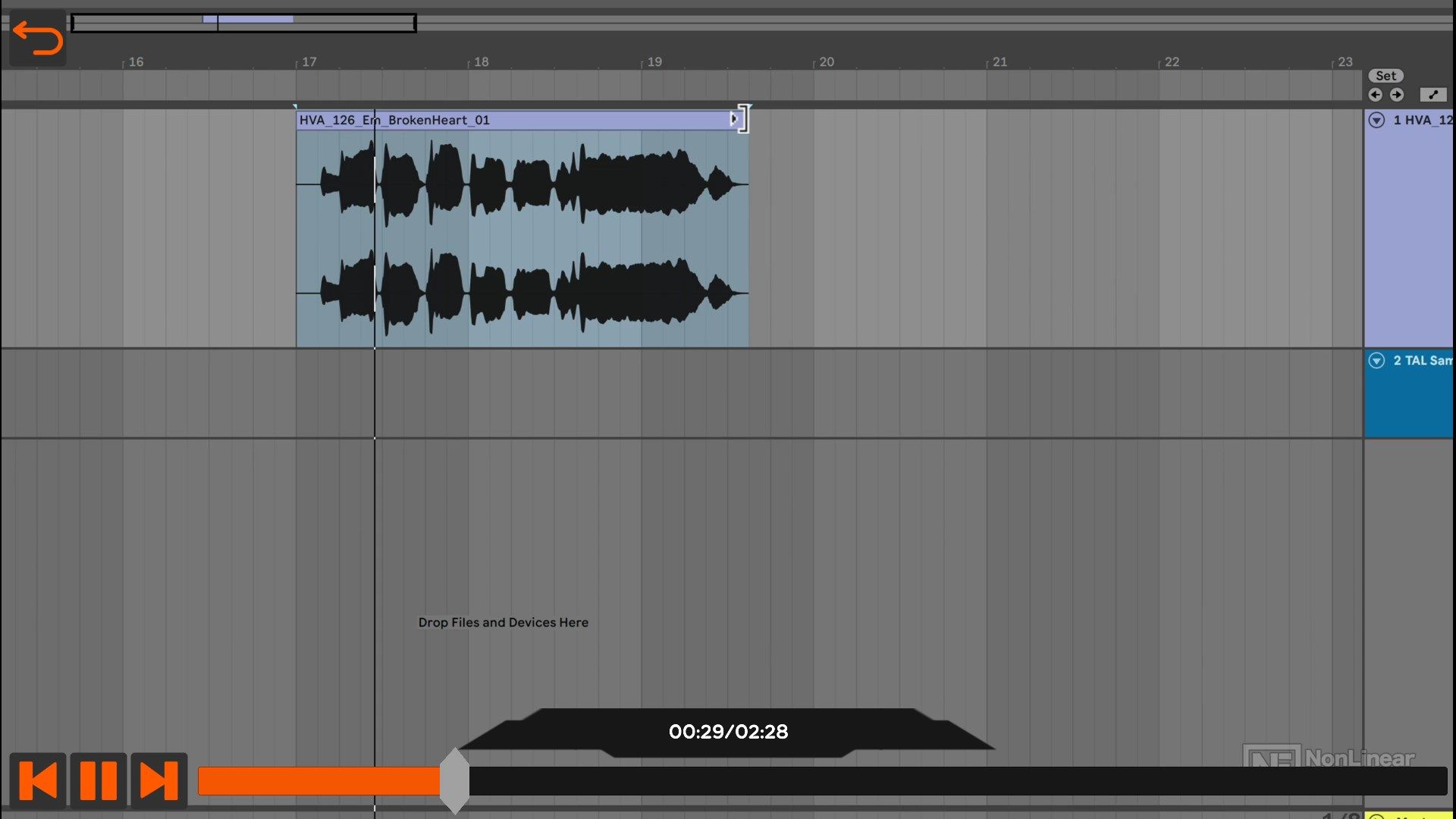
Task: Jump to the previous locator arrow
Action: [x=1375, y=95]
